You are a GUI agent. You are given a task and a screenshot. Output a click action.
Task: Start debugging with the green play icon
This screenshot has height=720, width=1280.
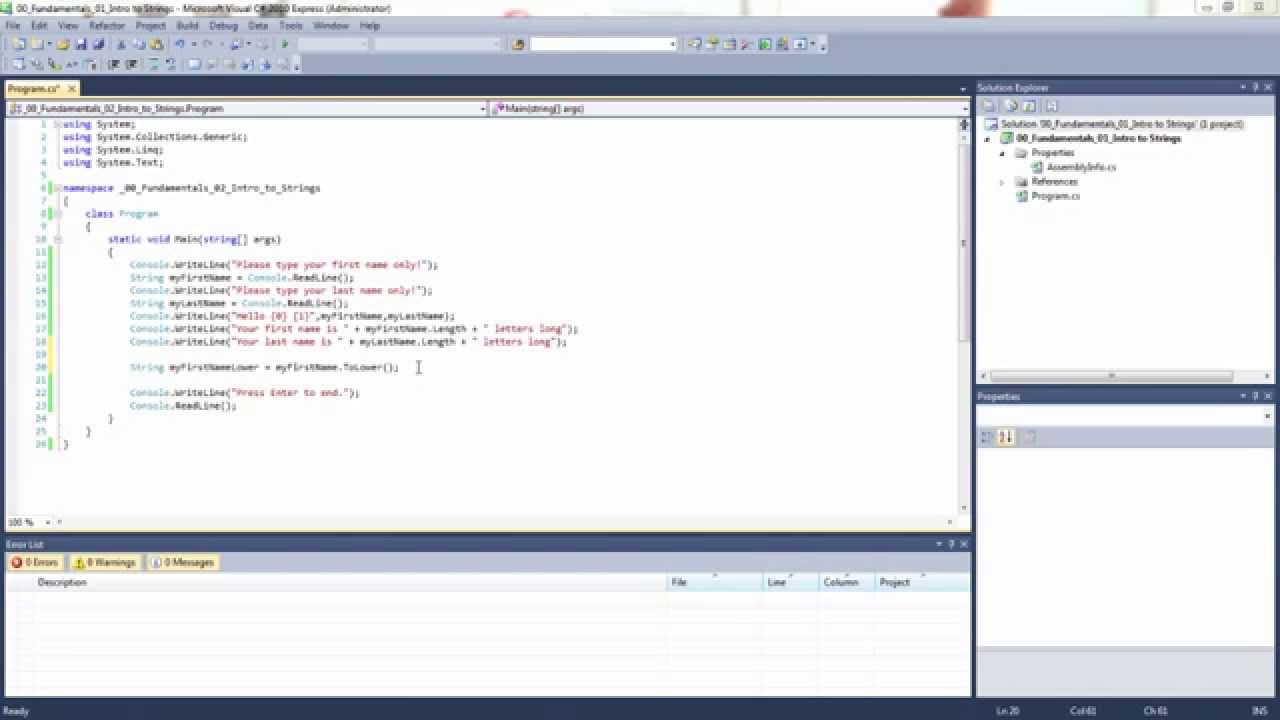(284, 44)
